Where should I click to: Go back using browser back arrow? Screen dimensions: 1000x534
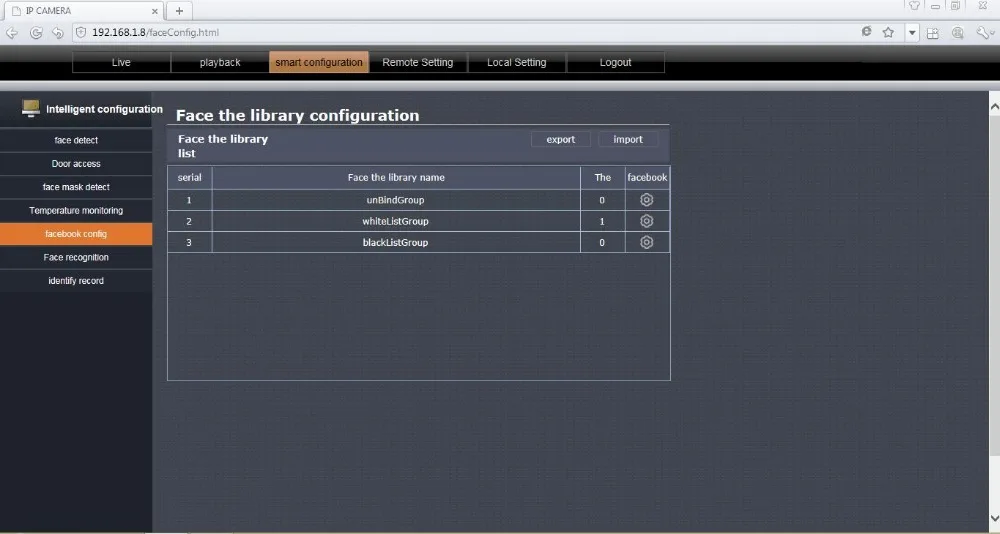pos(12,33)
